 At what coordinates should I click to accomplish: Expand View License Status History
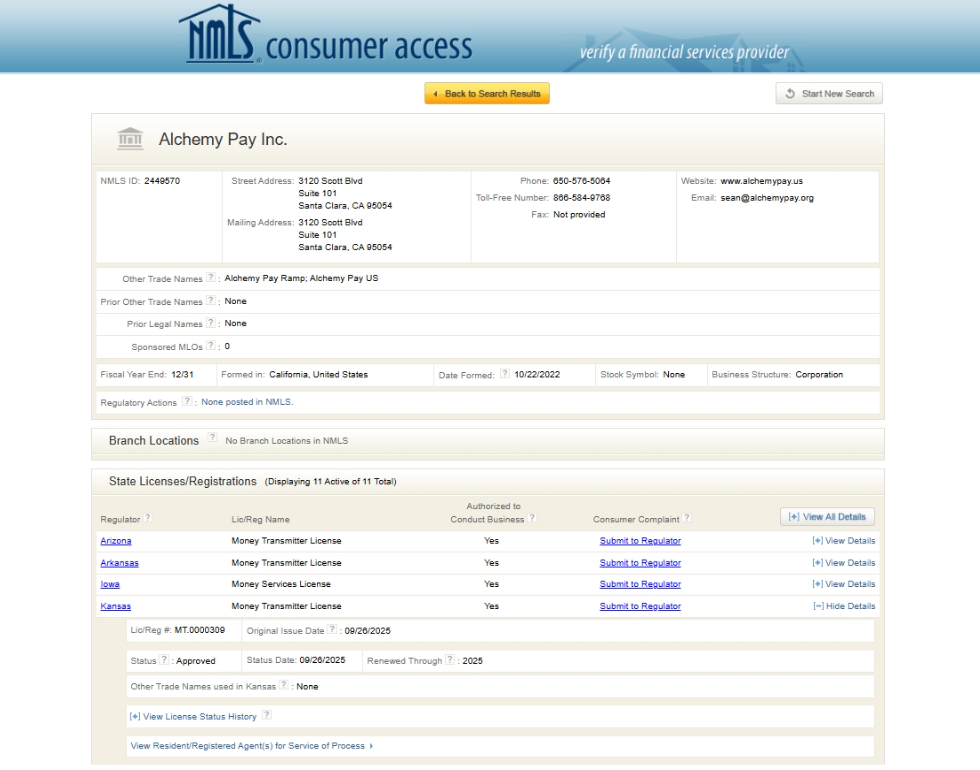193,717
